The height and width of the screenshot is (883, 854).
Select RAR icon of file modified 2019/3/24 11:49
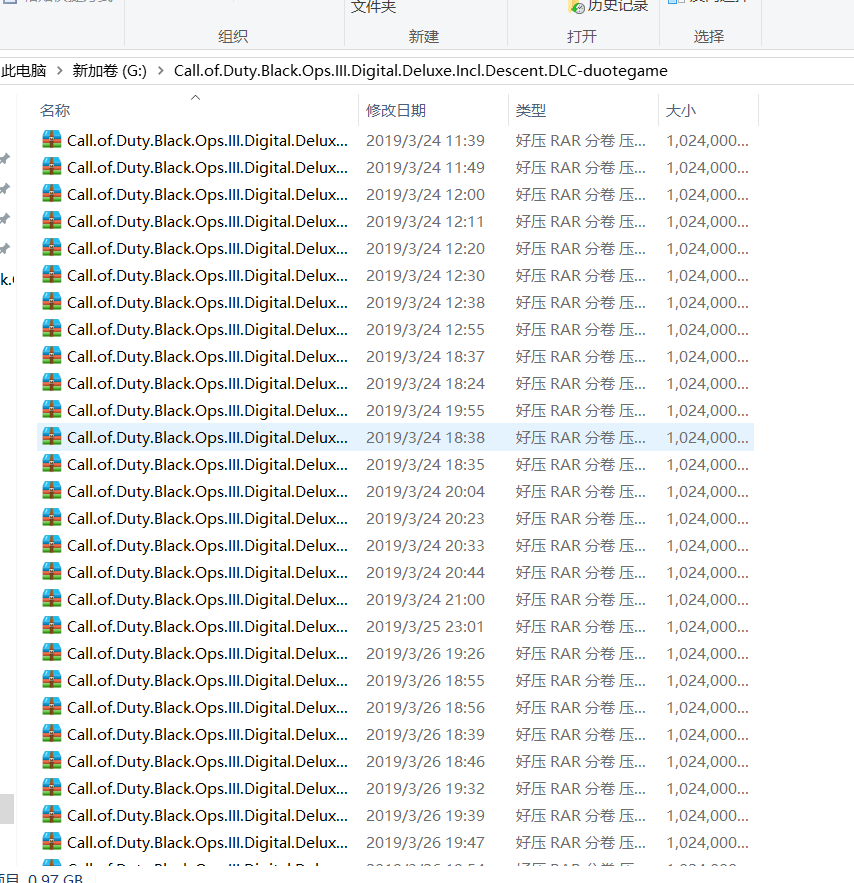pyautogui.click(x=52, y=167)
